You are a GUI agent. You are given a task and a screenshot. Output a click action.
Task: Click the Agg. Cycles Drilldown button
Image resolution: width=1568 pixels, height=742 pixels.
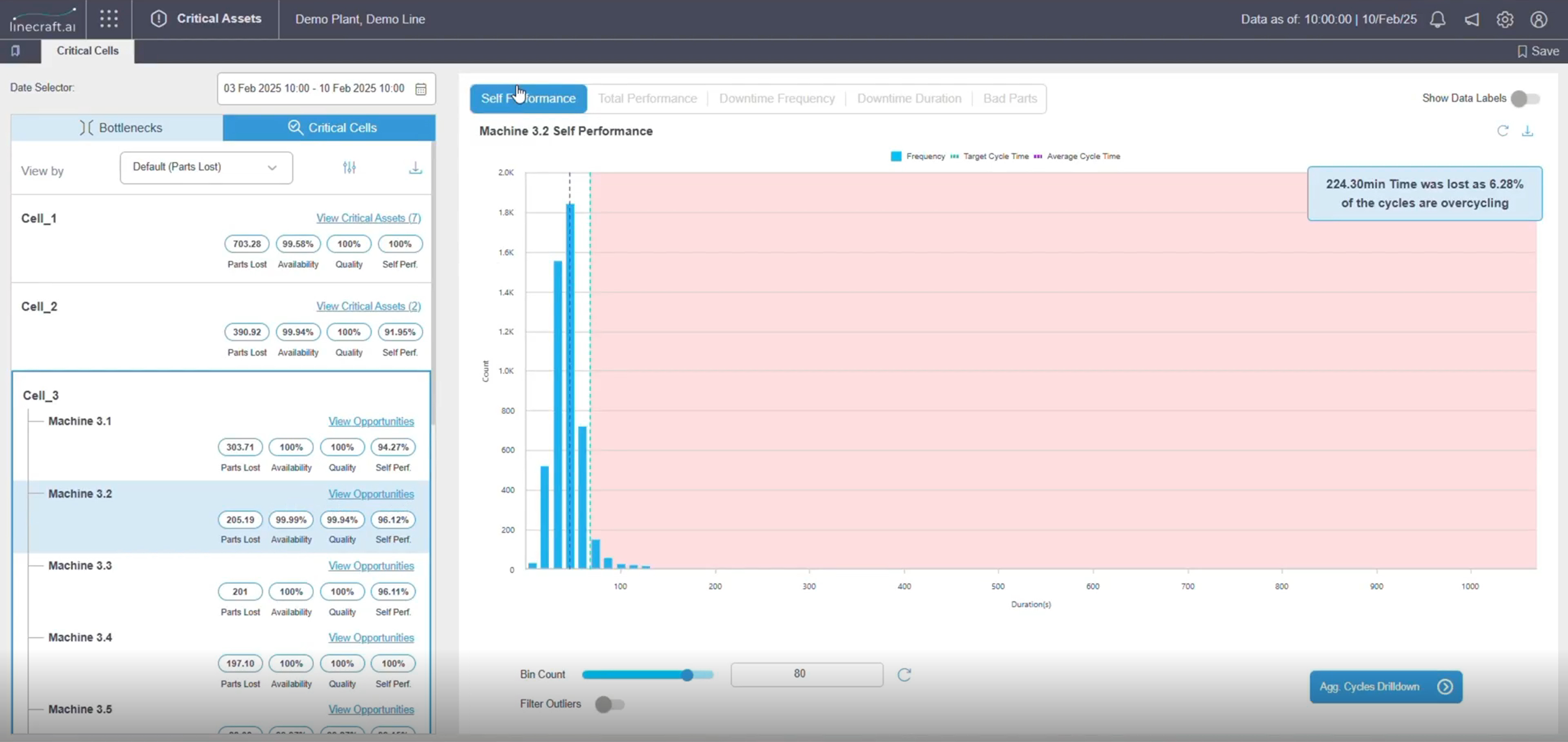1385,686
